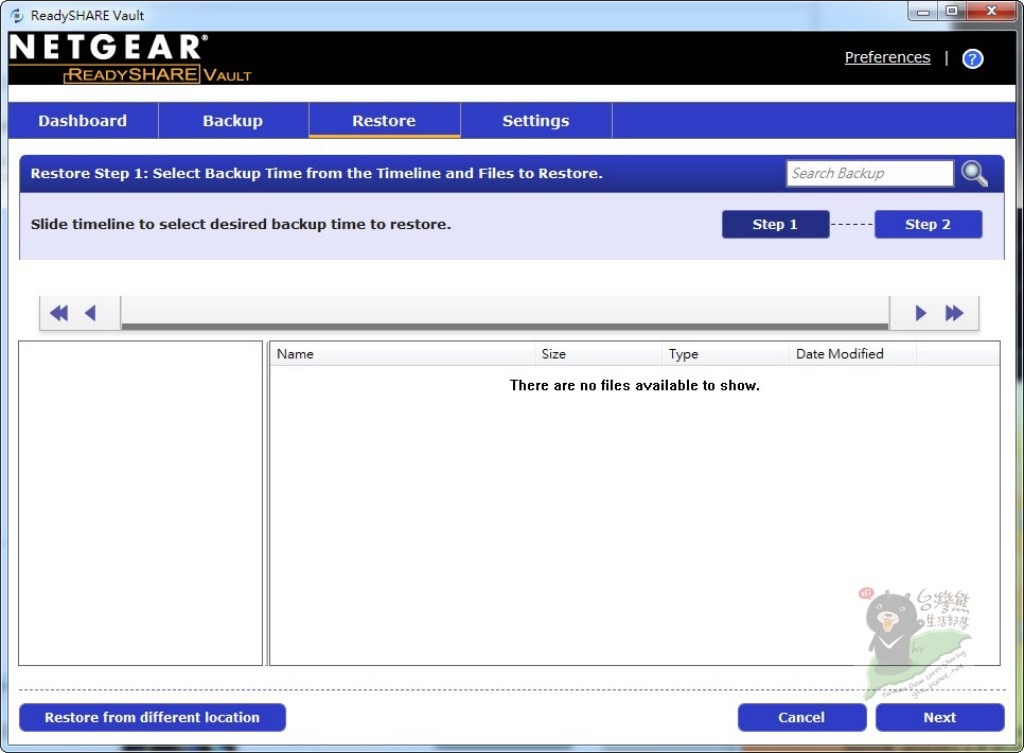Cancel the restore process
This screenshot has height=753, width=1024.
click(x=802, y=717)
